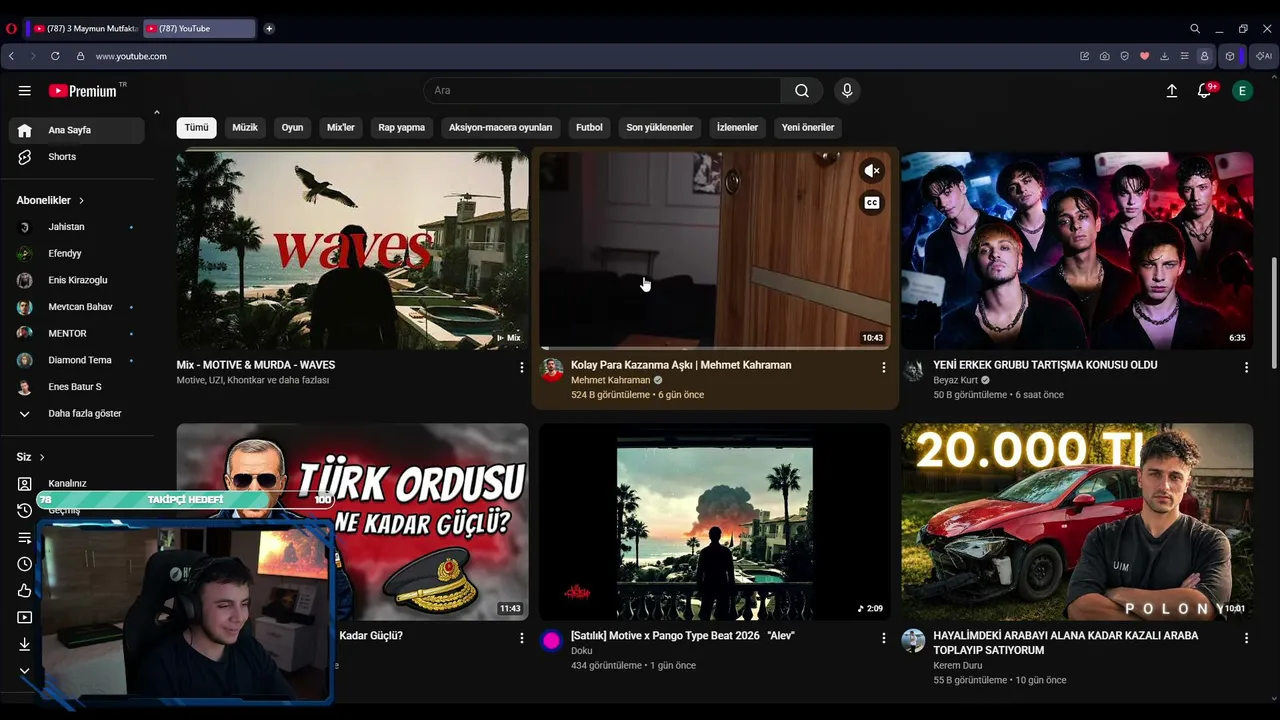The width and height of the screenshot is (1280, 720).
Task: Click the www.youtube.com address bar
Action: tap(131, 56)
